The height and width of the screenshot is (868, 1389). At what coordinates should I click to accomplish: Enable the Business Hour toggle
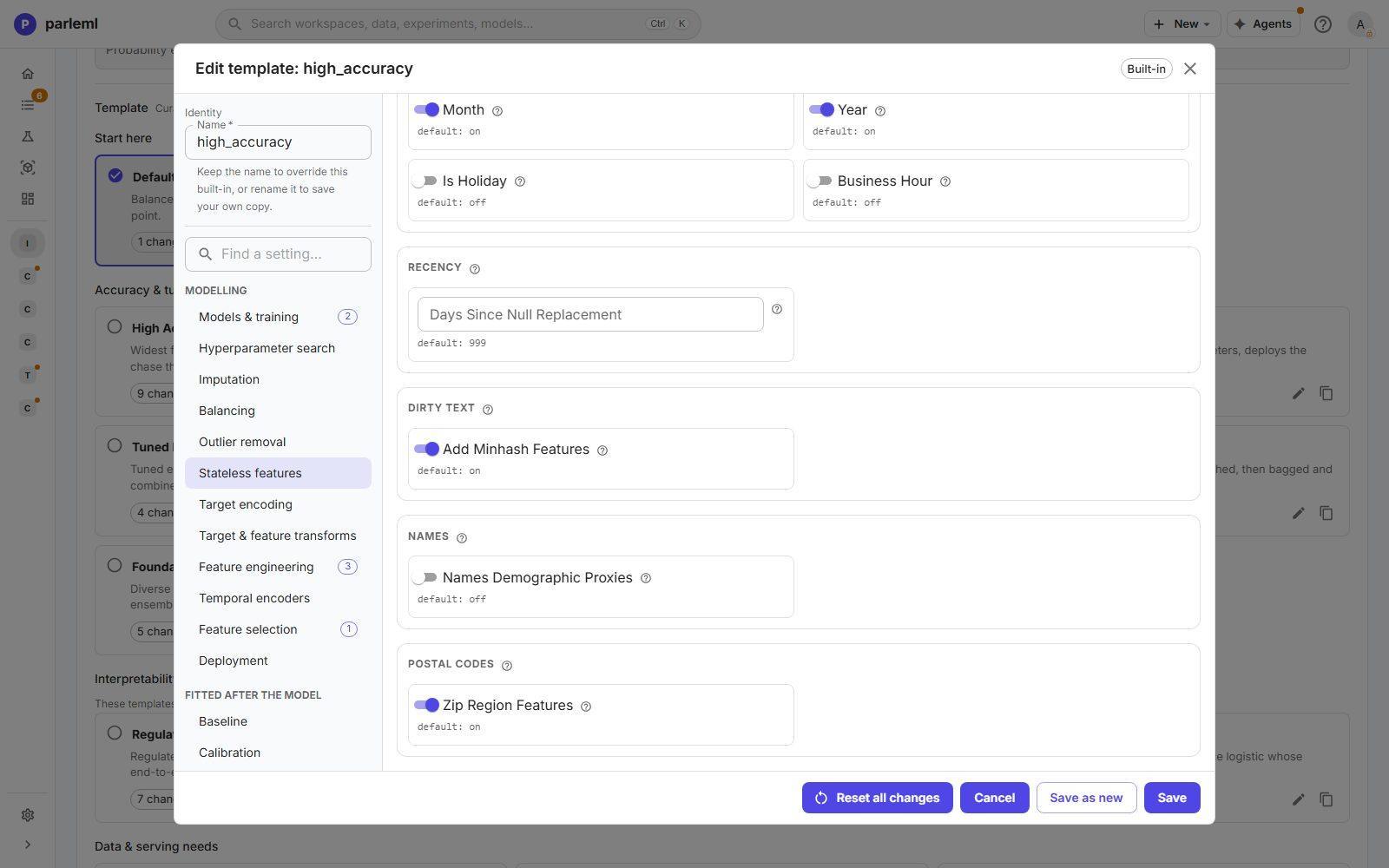click(820, 181)
